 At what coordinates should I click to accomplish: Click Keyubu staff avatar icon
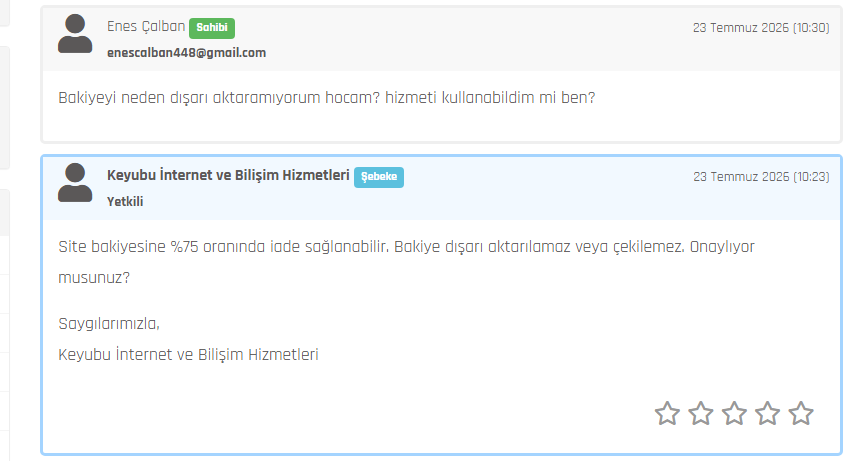point(75,182)
